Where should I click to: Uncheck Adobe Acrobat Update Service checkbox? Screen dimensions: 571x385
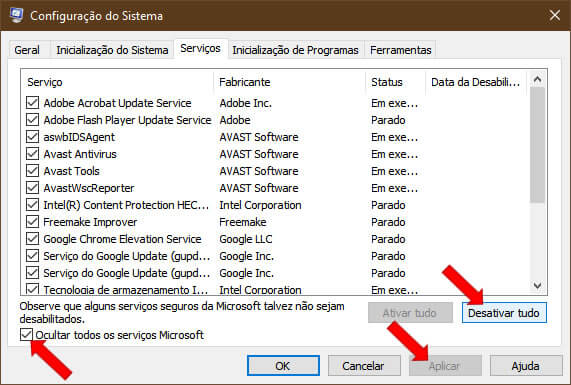32,103
